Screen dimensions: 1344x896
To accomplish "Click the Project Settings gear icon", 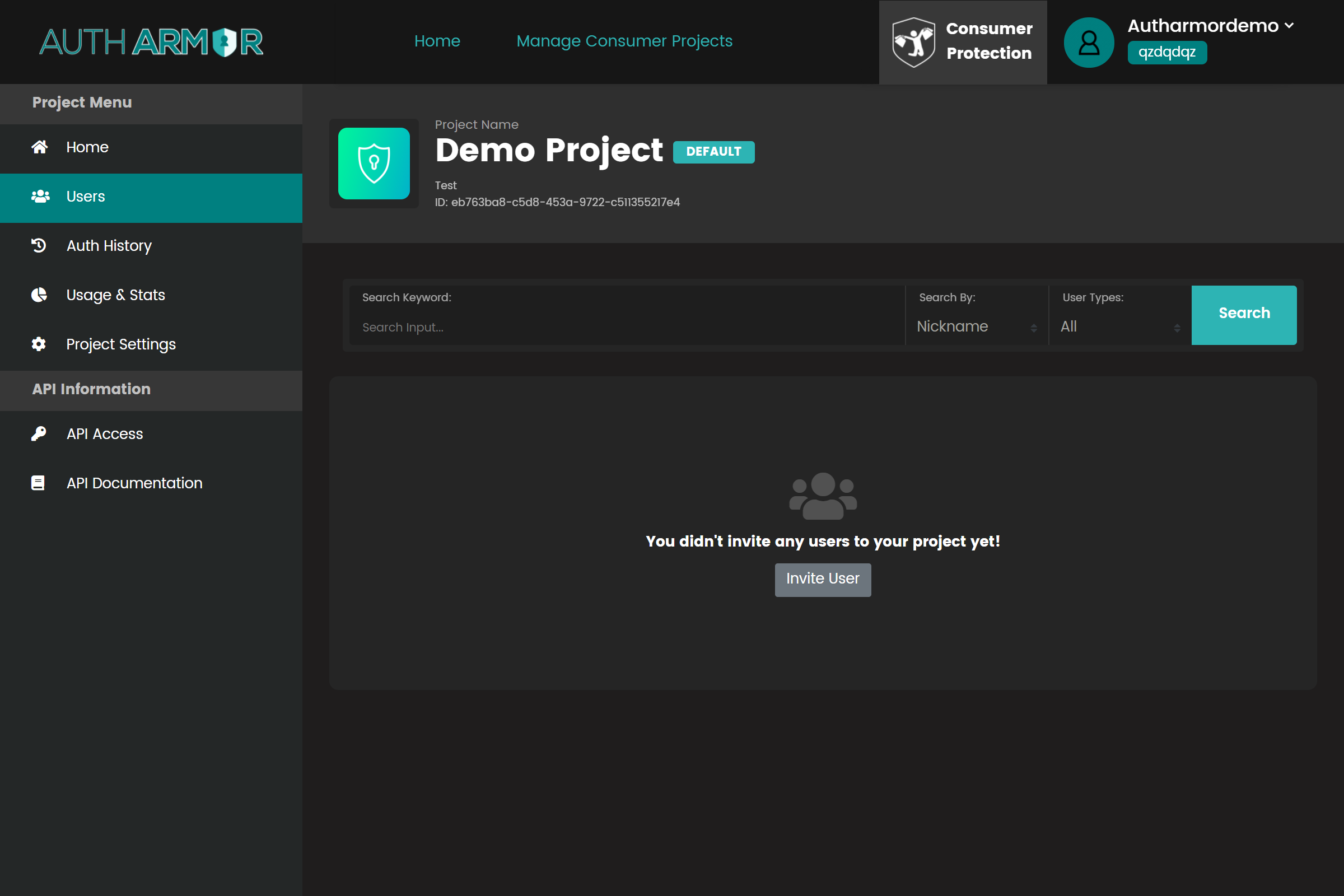I will (39, 344).
